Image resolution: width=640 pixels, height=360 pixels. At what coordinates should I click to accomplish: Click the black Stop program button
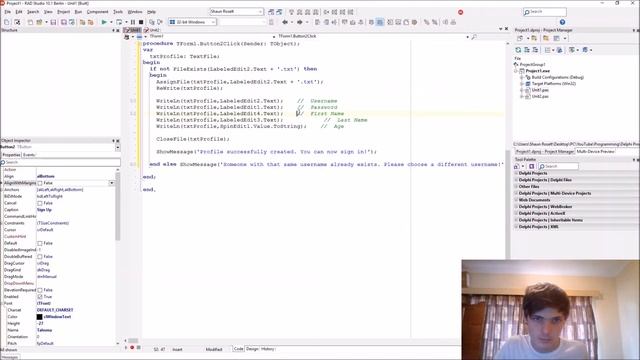click(x=141, y=22)
